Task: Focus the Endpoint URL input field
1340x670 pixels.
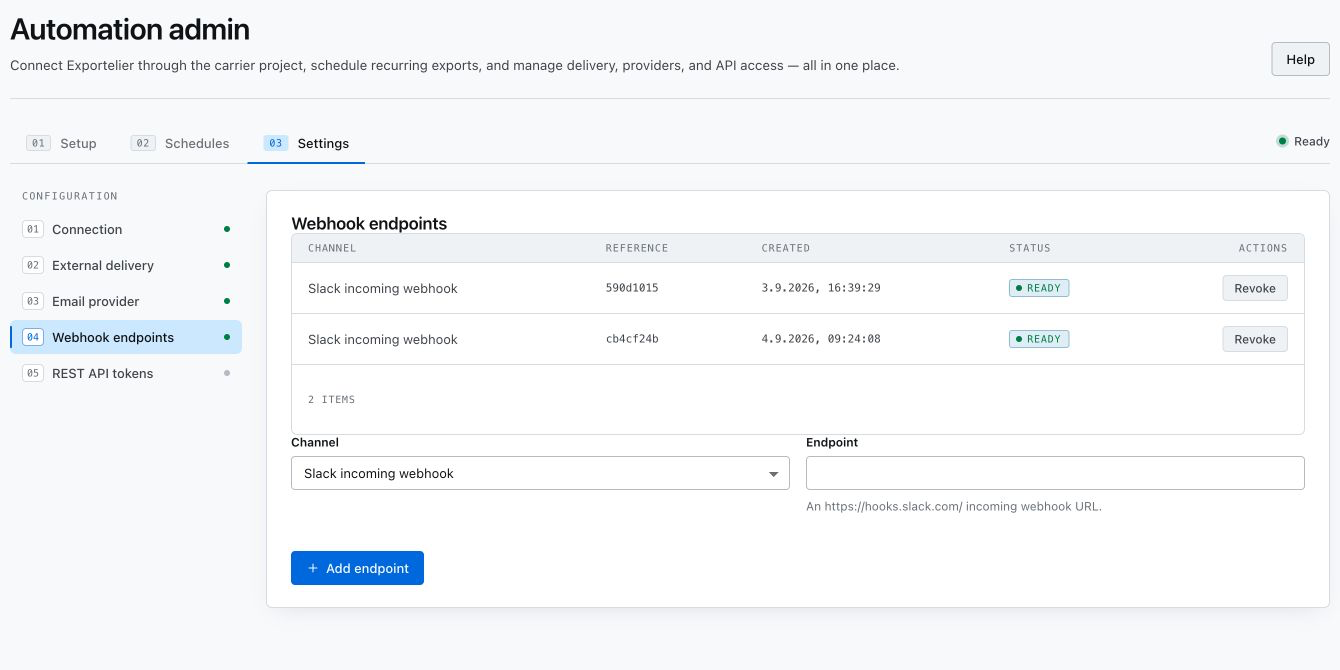Action: 1055,473
